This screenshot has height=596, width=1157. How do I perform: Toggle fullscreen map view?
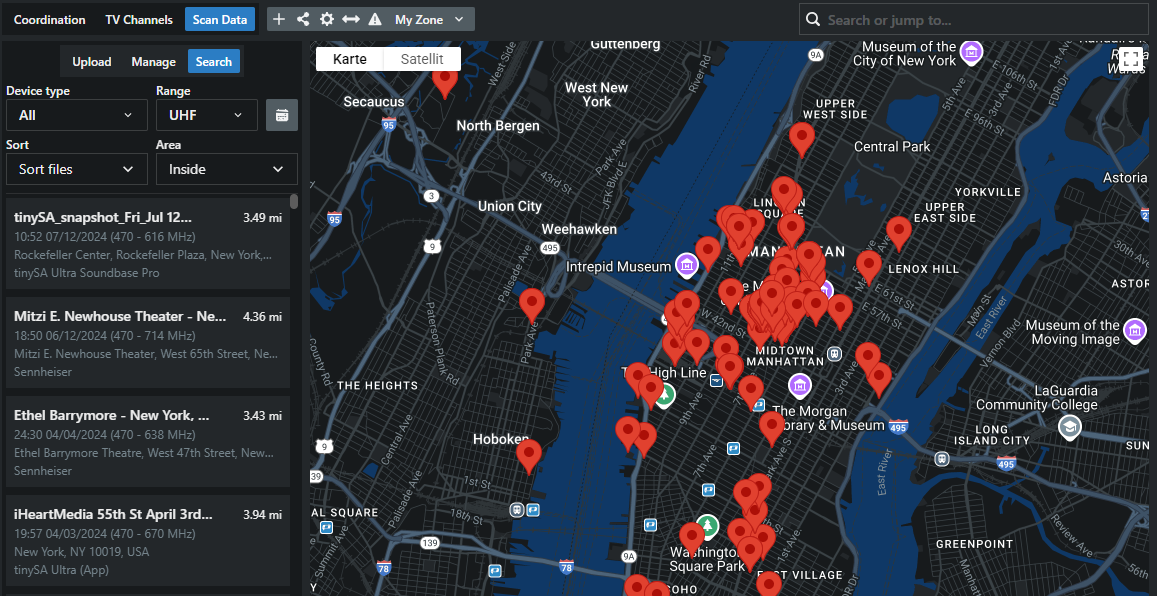[x=1131, y=59]
